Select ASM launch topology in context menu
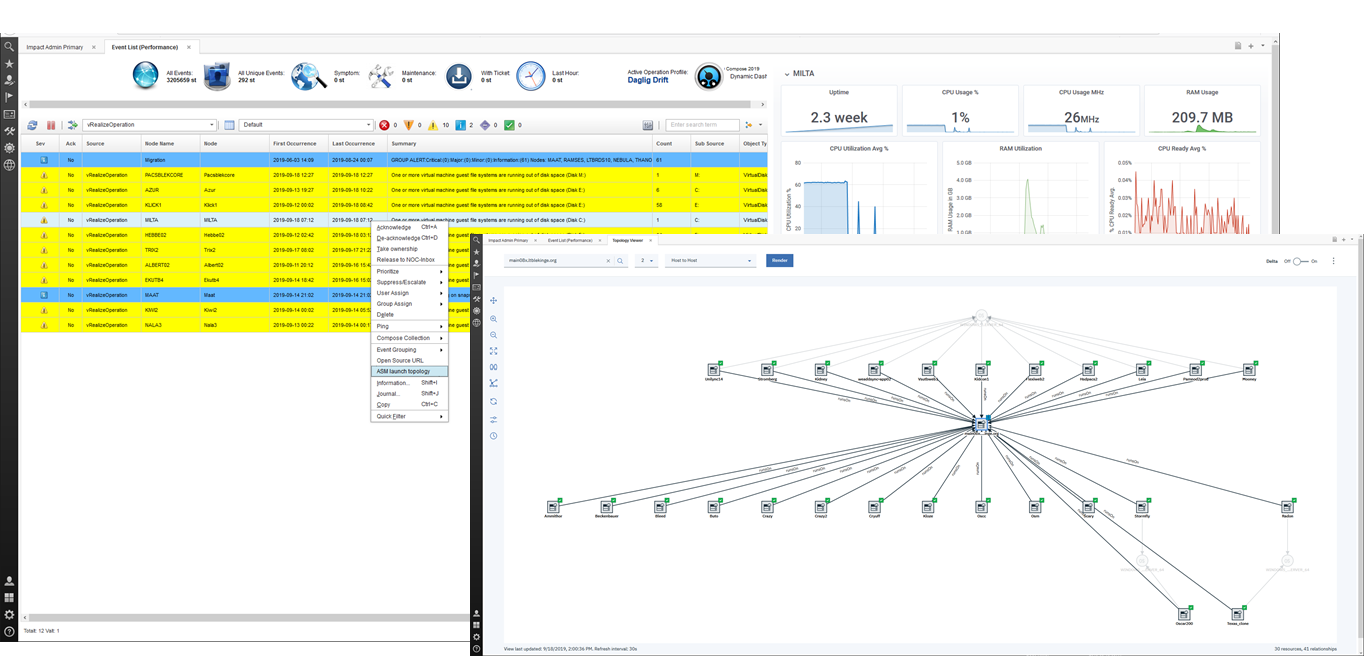1364x656 pixels. (x=403, y=371)
